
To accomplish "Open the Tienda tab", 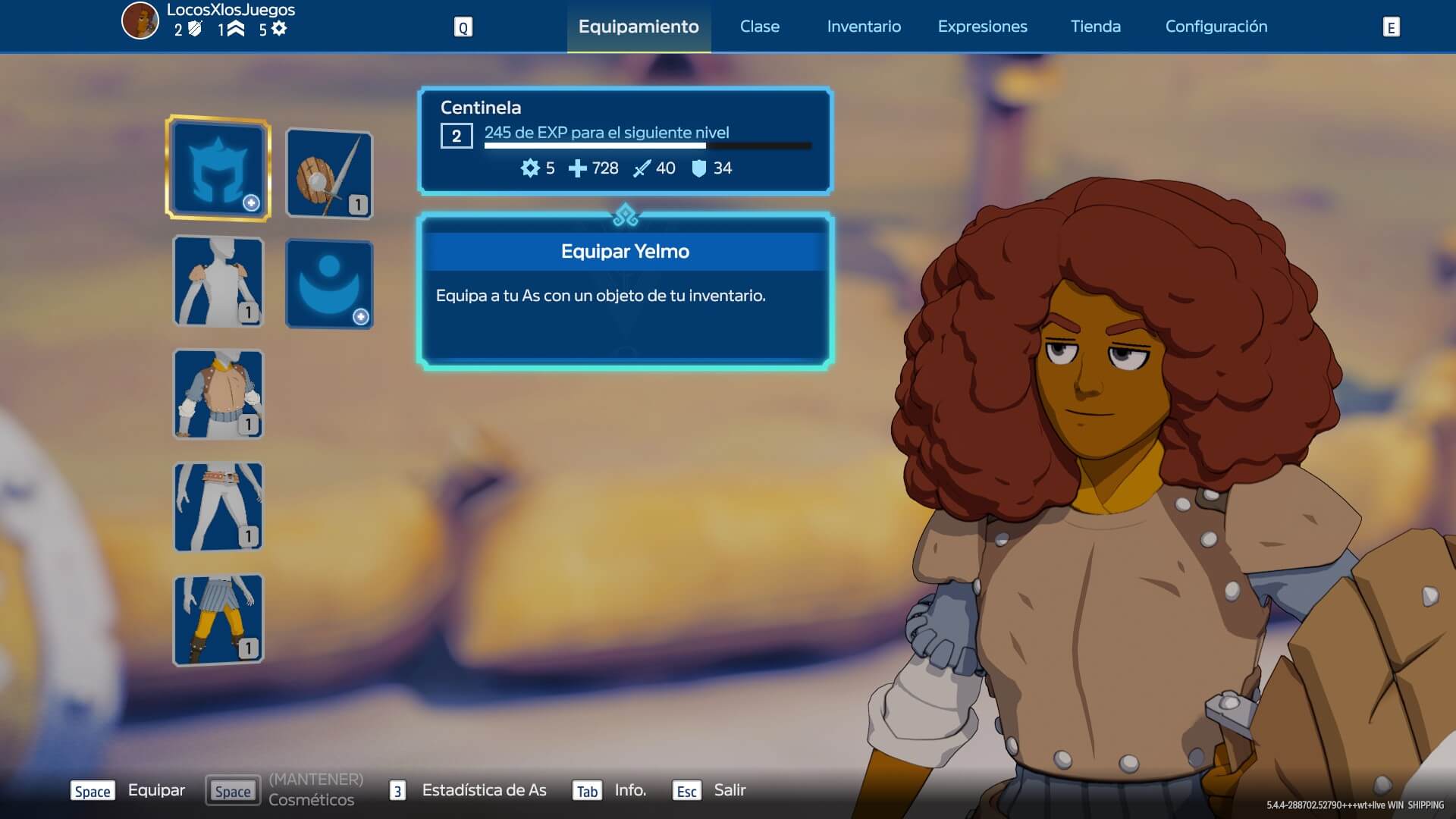I will [x=1095, y=27].
